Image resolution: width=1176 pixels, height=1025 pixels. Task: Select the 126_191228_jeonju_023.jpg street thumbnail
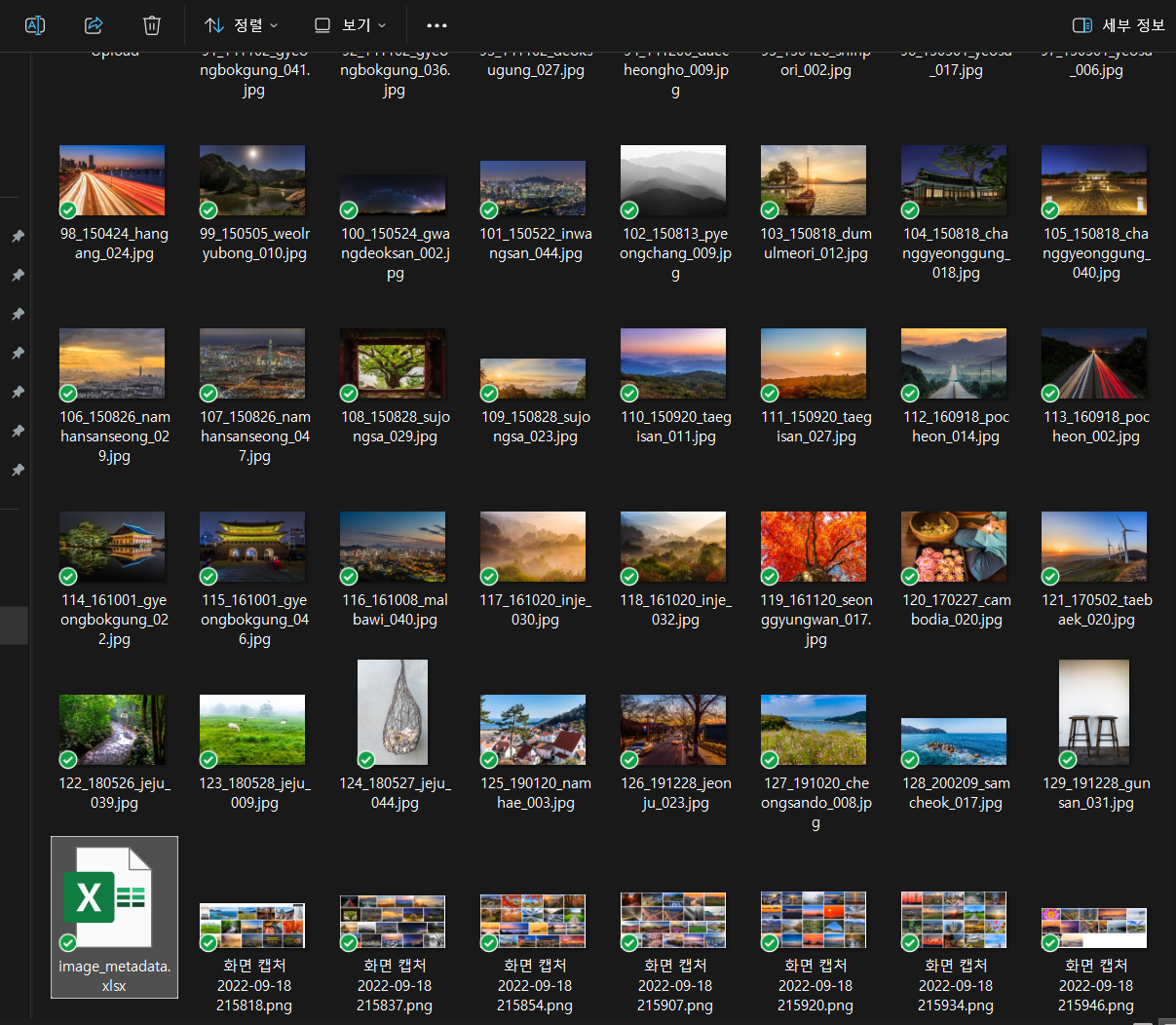coord(673,730)
